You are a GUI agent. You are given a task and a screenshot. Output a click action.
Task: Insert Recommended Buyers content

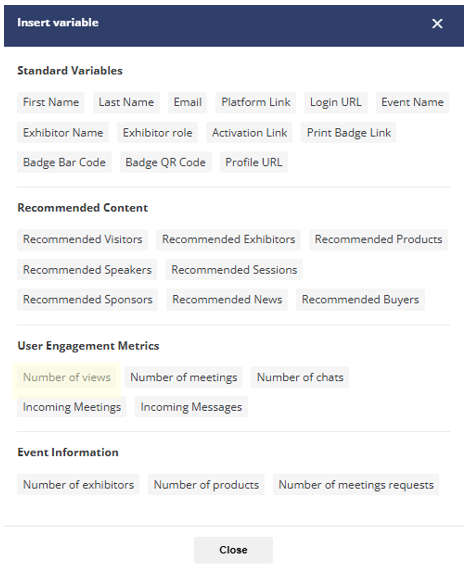[x=360, y=300]
